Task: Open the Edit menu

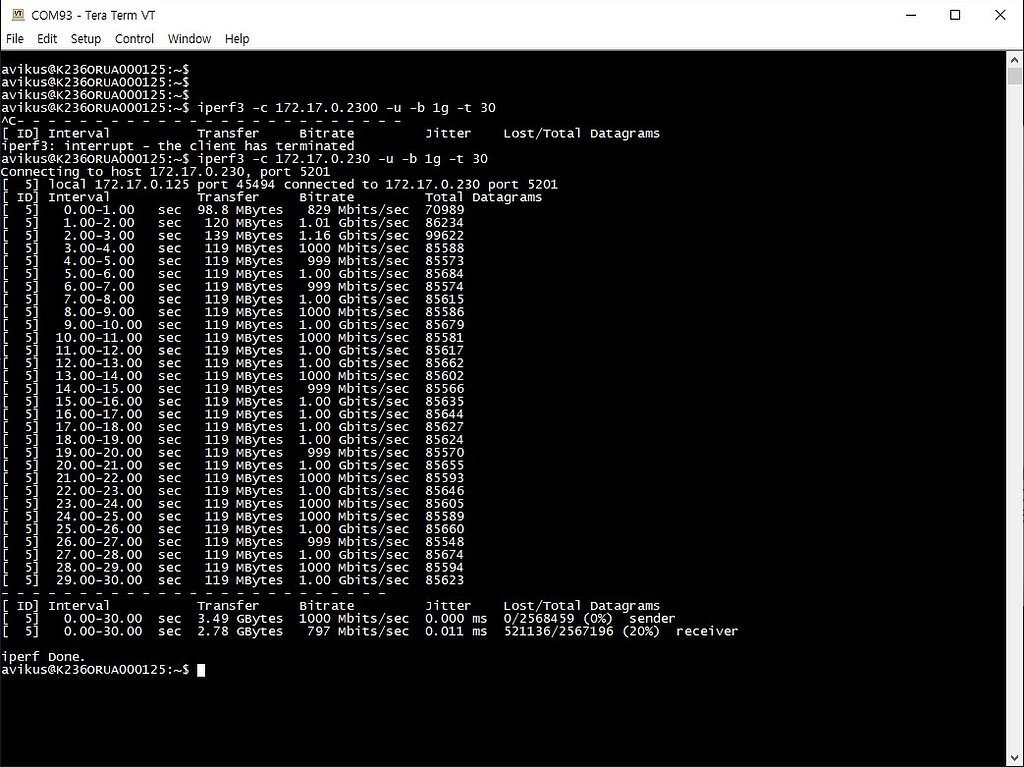Action: tap(46, 38)
